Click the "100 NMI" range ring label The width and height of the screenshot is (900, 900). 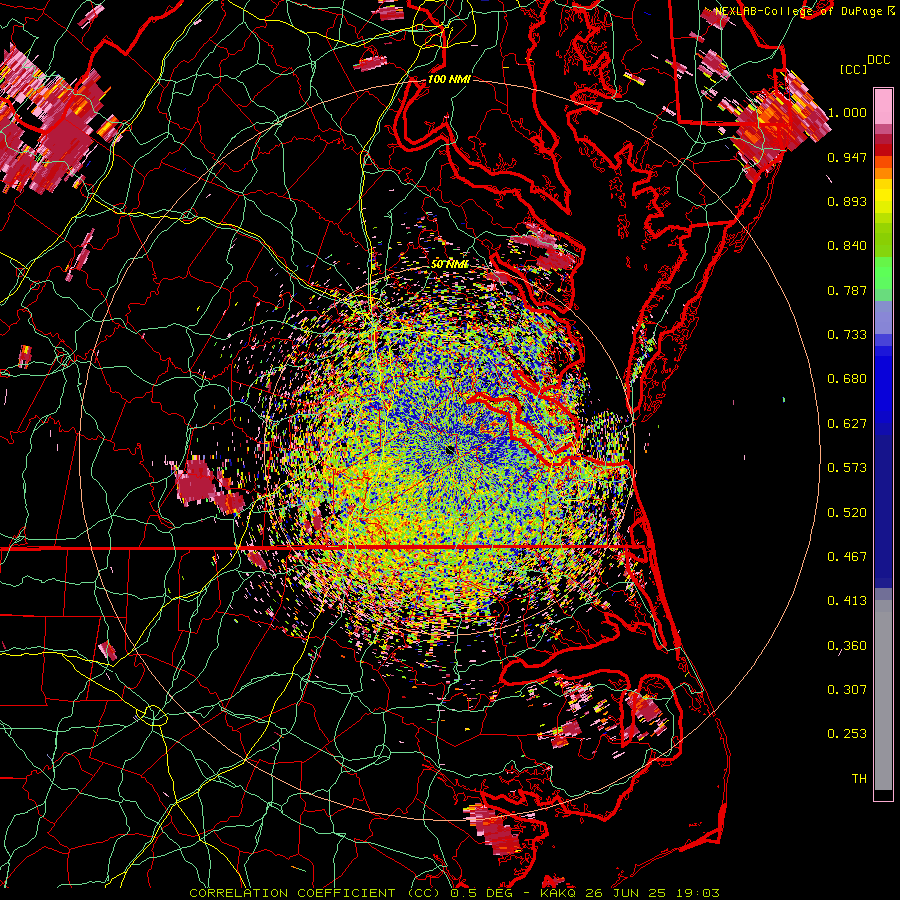pyautogui.click(x=449, y=79)
